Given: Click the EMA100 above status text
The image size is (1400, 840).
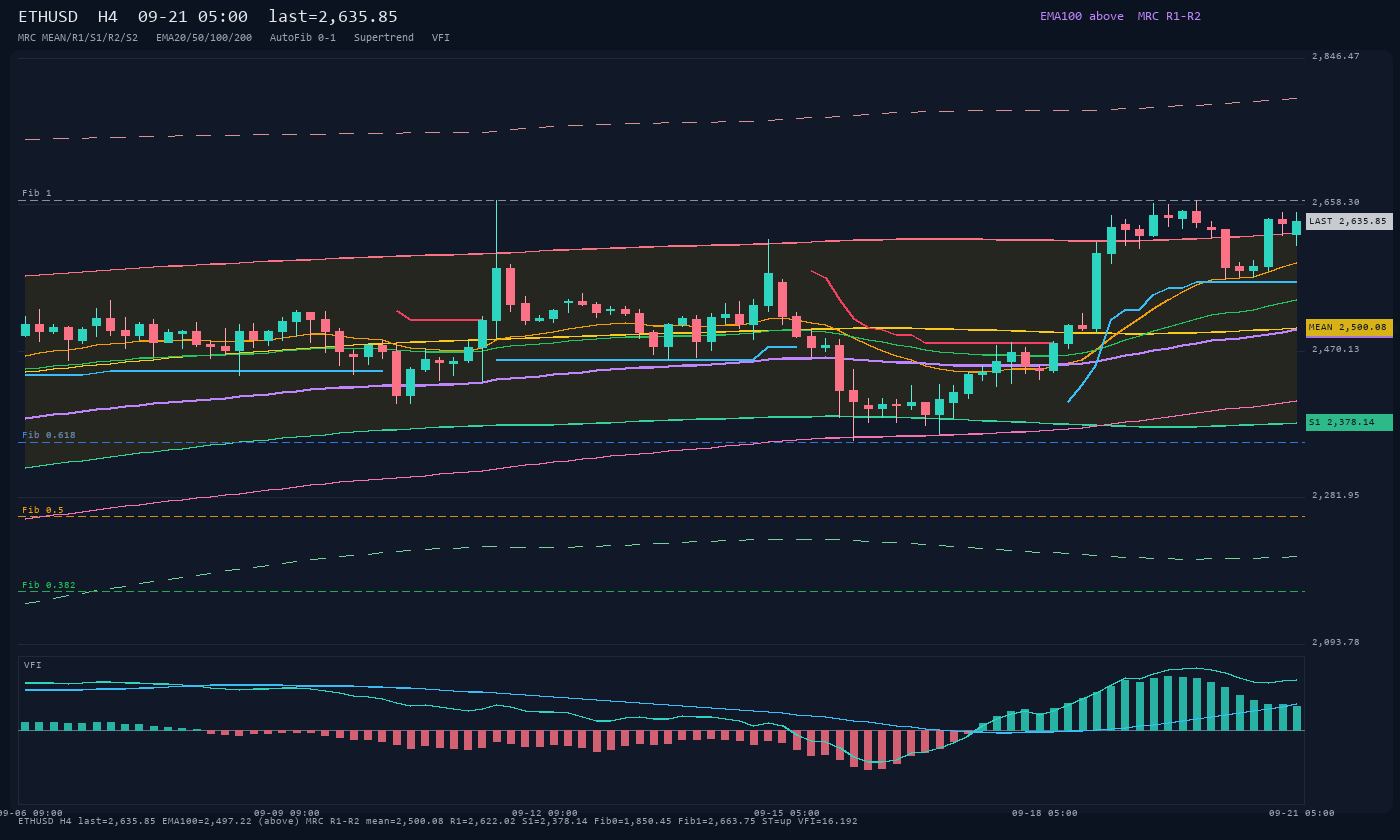Looking at the screenshot, I should pos(1082,16).
